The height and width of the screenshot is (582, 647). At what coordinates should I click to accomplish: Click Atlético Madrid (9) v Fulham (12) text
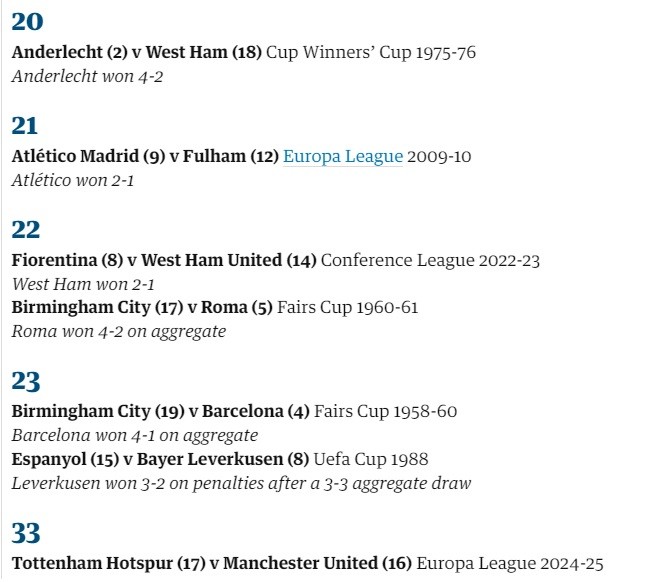(145, 156)
